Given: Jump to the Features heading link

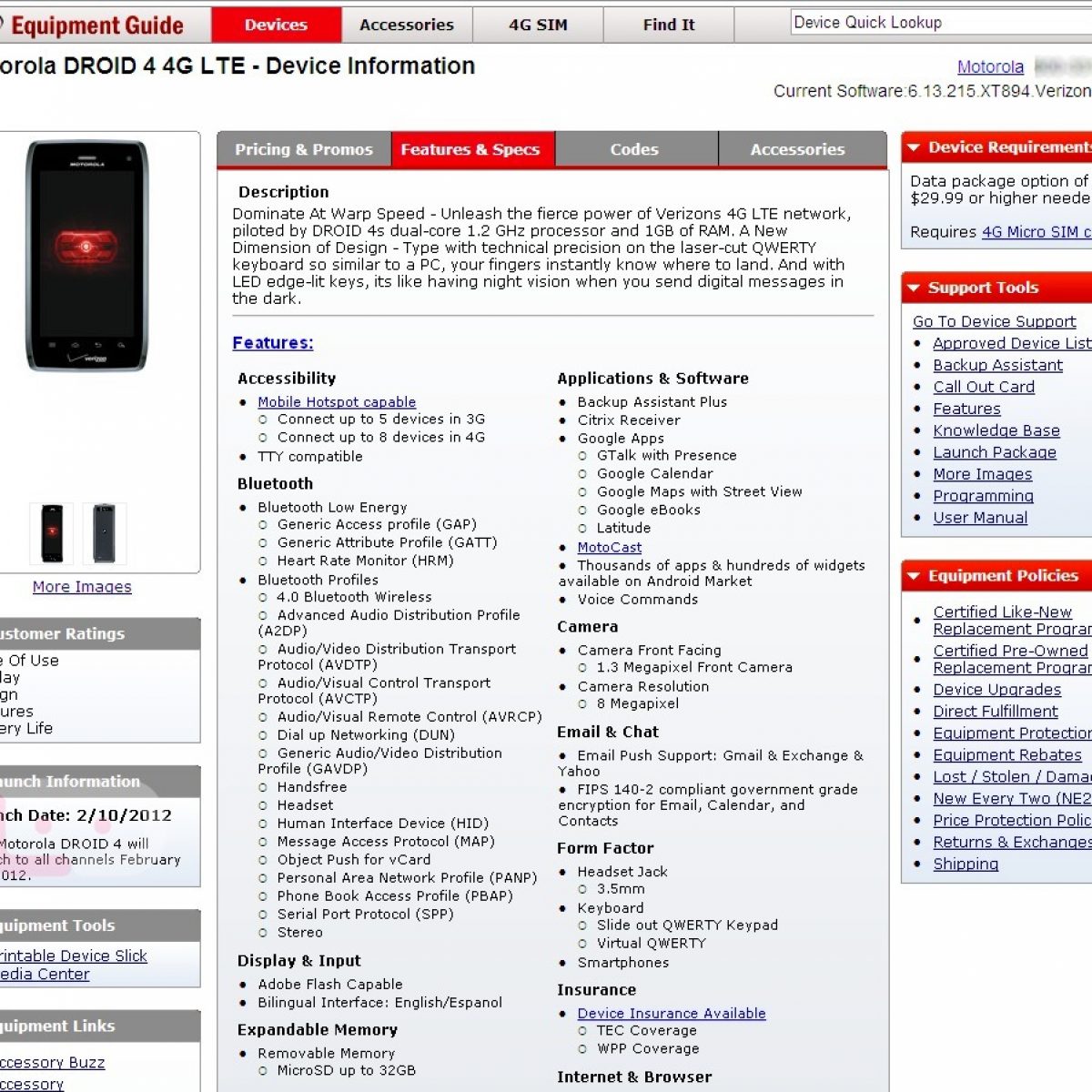Looking at the screenshot, I should coord(272,343).
